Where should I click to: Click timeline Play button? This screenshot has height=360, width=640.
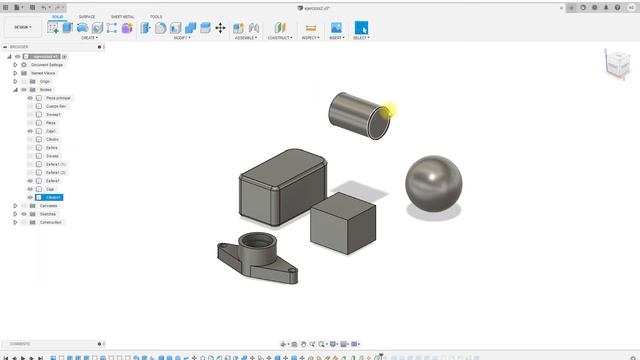point(23,358)
